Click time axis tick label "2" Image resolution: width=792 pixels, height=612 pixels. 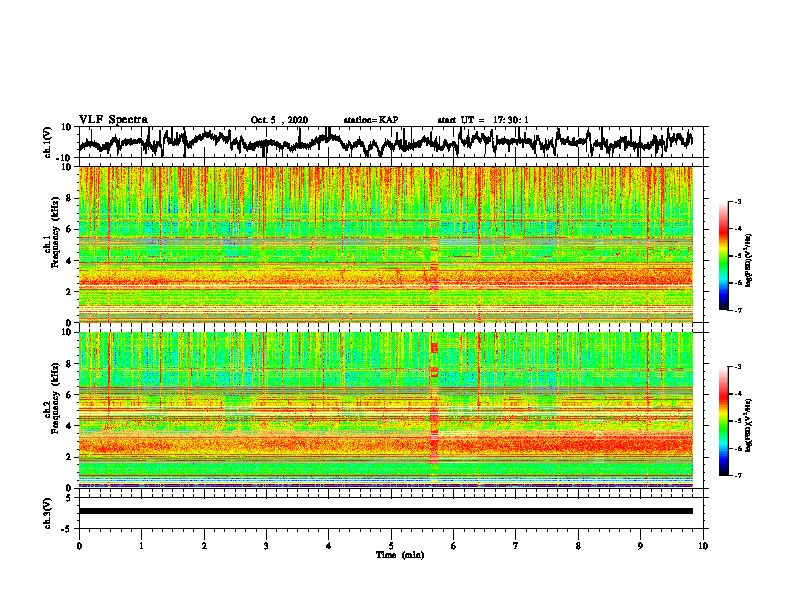click(204, 546)
